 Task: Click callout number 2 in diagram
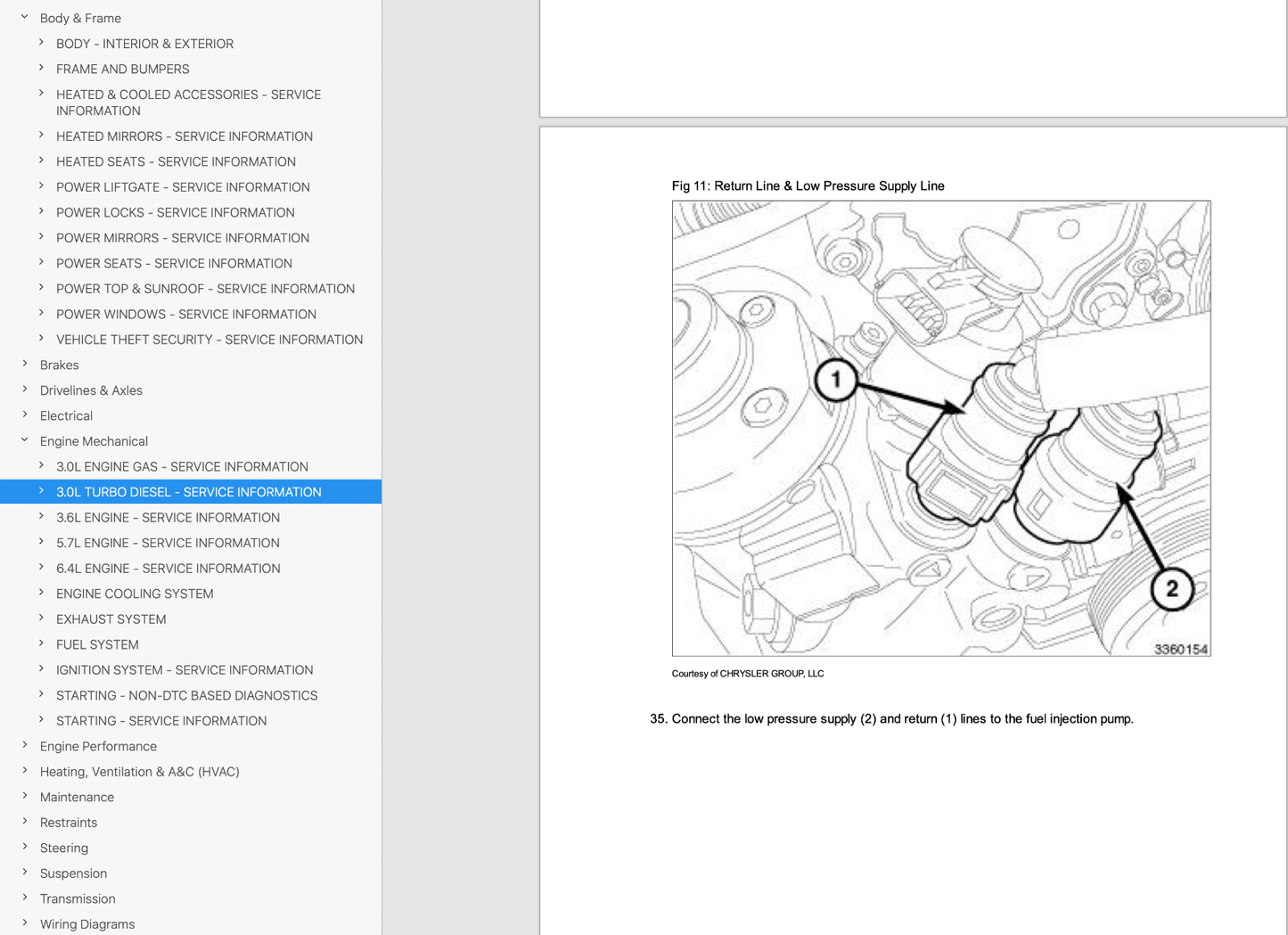(x=1171, y=588)
